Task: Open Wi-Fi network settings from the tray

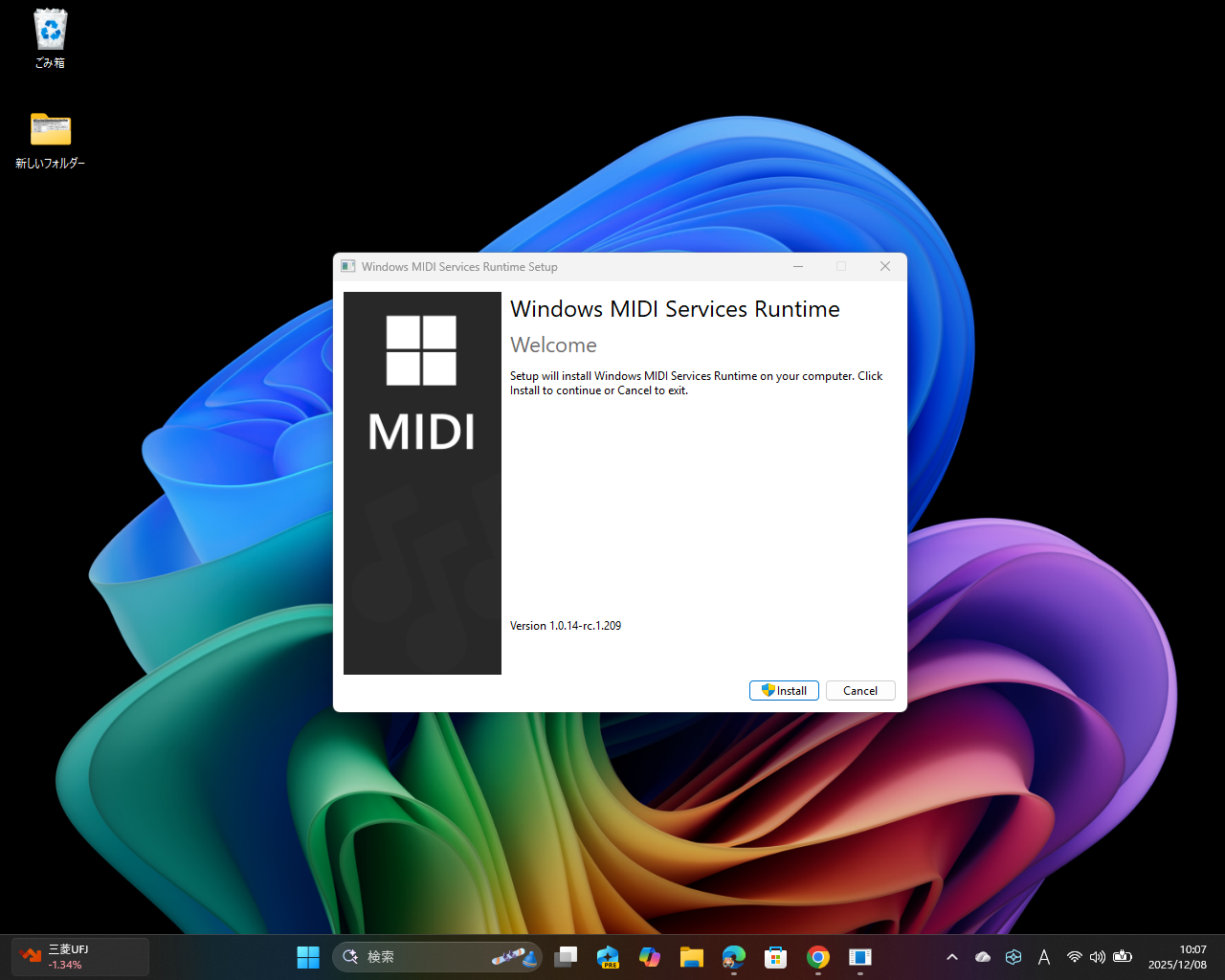Action: [x=1074, y=956]
